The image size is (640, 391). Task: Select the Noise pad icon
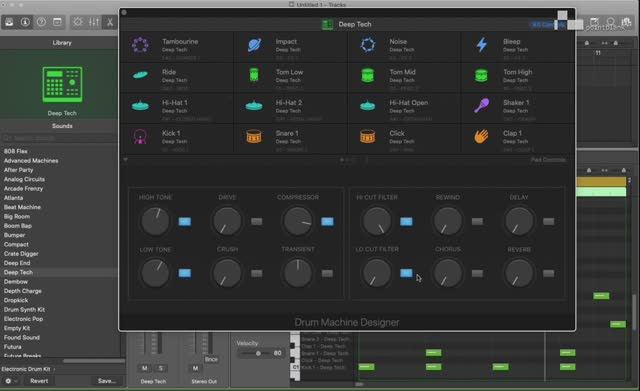[368, 44]
